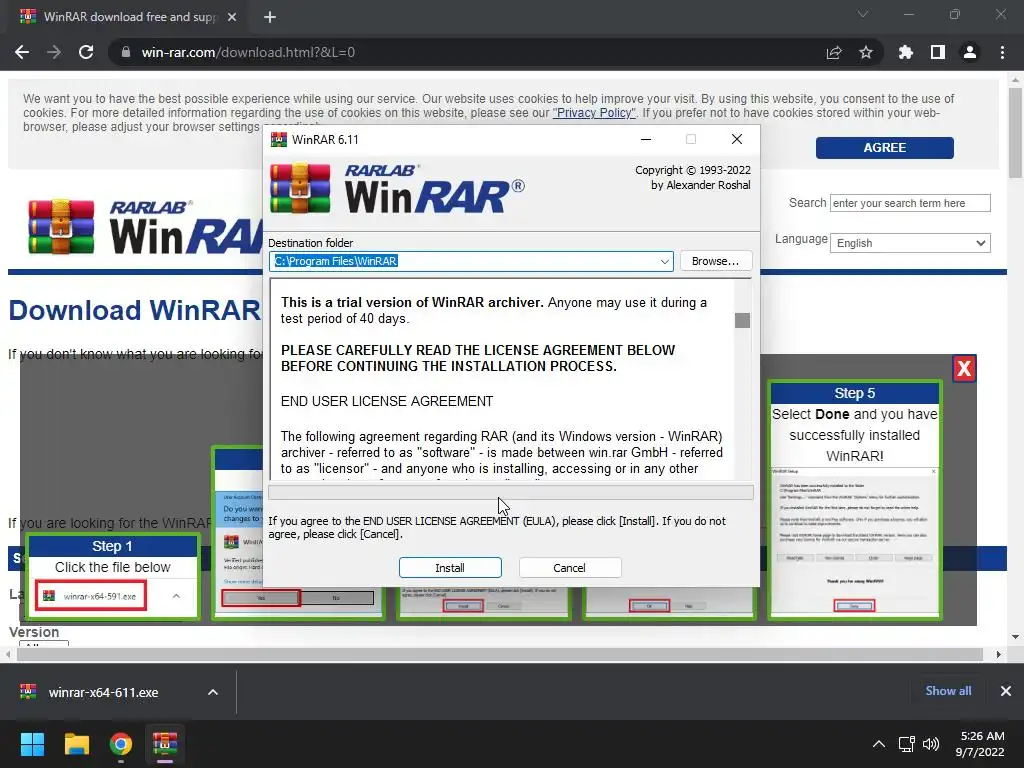Viewport: 1024px width, 768px height.
Task: Expand the Destination folder dropdown arrow
Action: [664, 261]
